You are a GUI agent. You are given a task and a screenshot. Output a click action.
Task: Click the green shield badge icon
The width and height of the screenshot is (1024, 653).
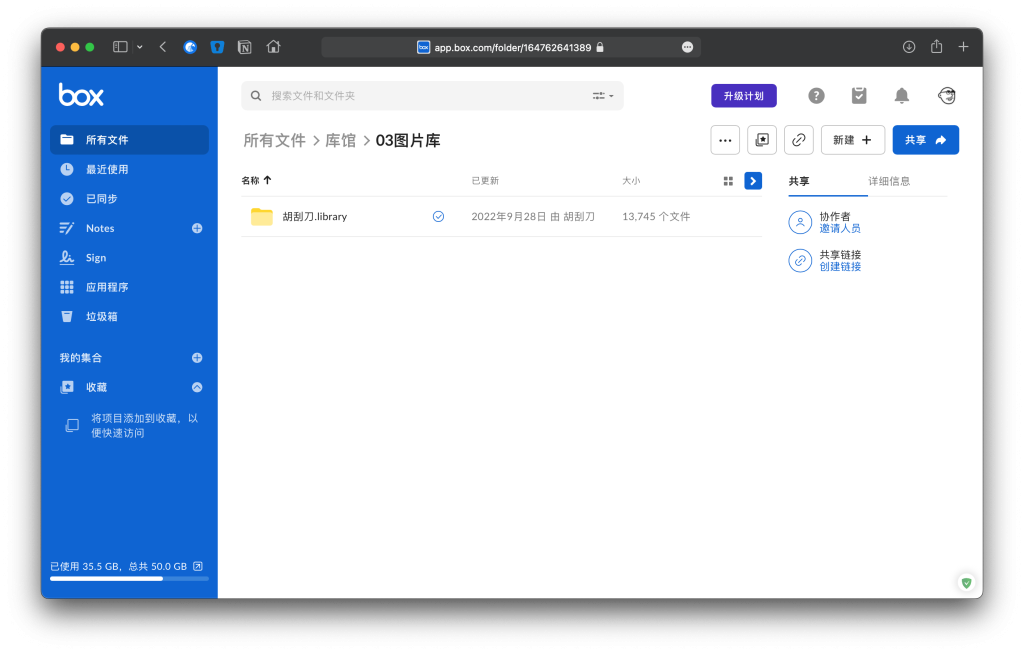[967, 582]
